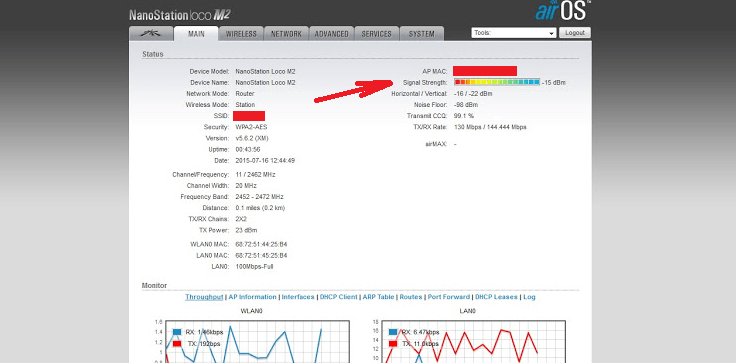Open the SERVICES tab
This screenshot has width=736, height=363.
click(376, 34)
